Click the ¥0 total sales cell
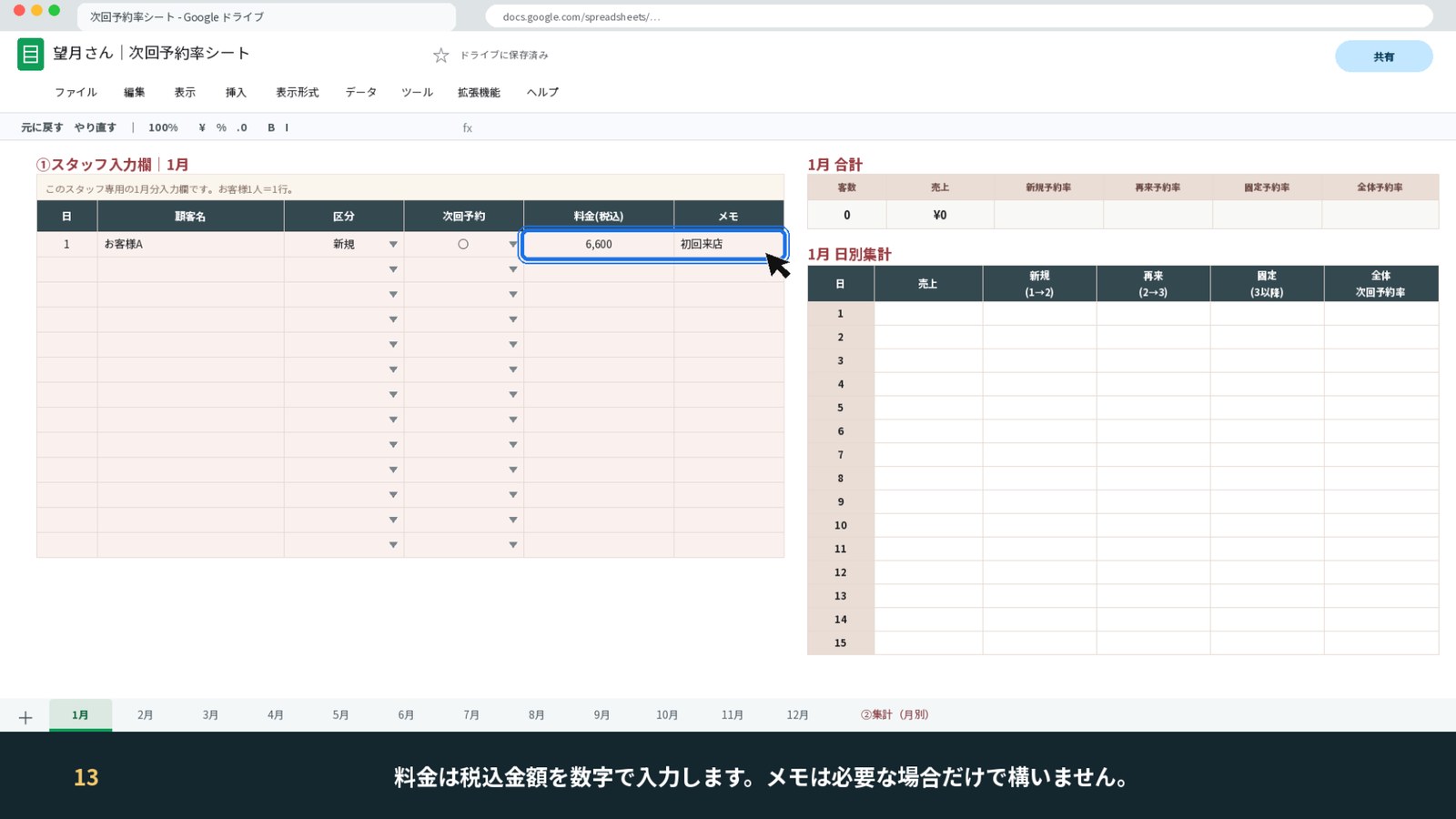1456x819 pixels. coord(940,216)
